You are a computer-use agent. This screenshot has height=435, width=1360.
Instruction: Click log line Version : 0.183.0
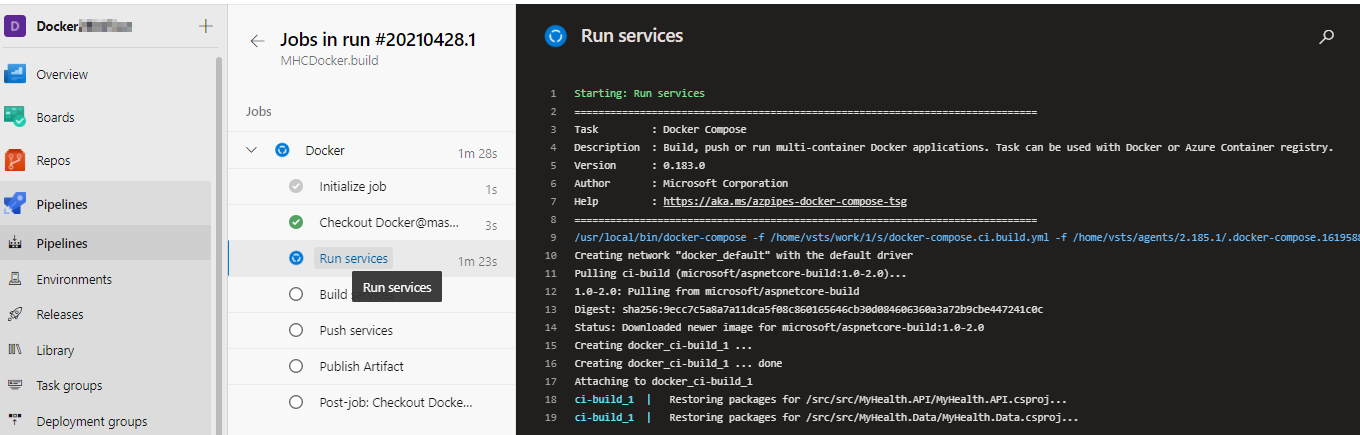pos(640,165)
